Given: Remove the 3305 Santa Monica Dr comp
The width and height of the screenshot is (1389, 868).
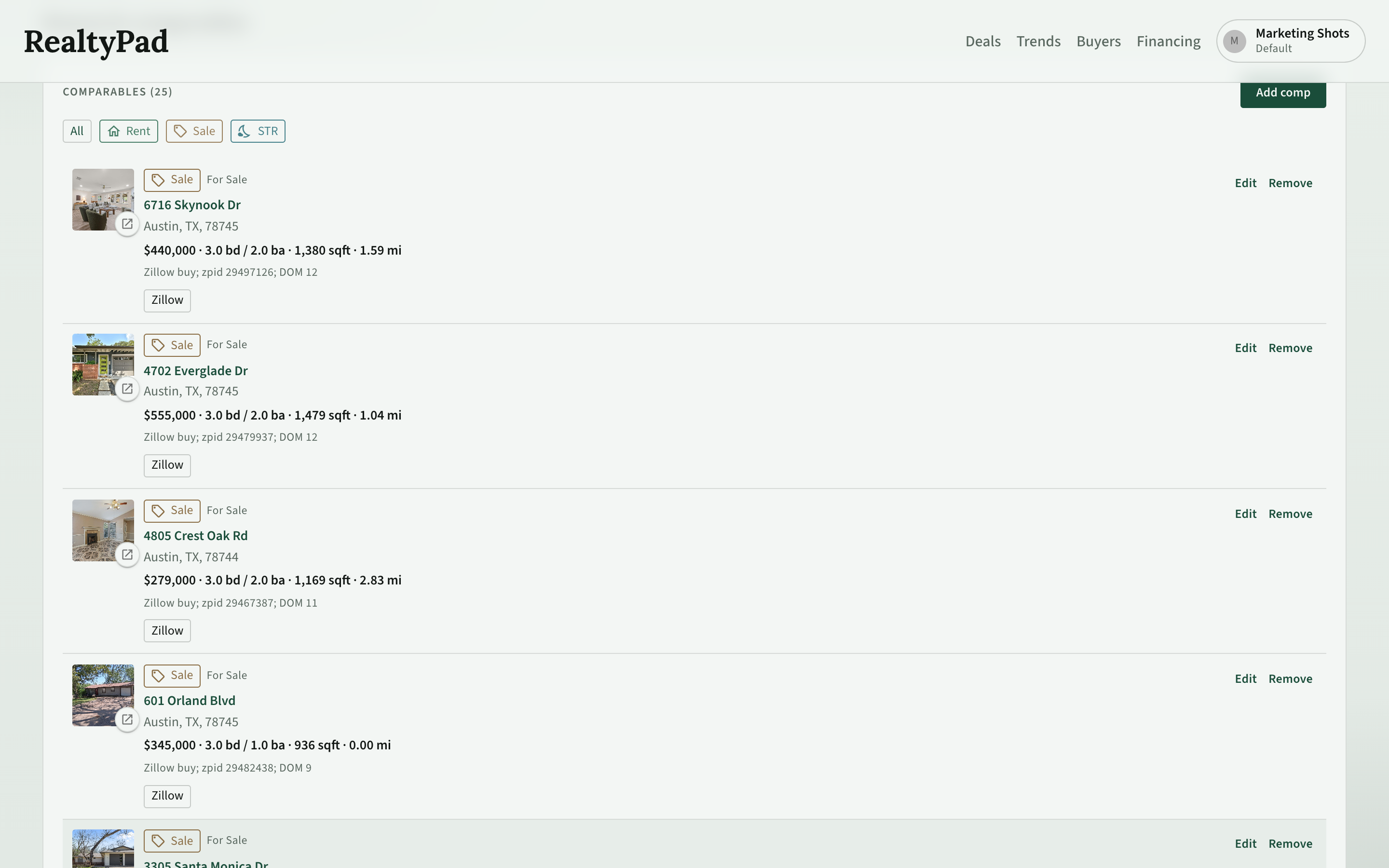Looking at the screenshot, I should click(x=1290, y=843).
